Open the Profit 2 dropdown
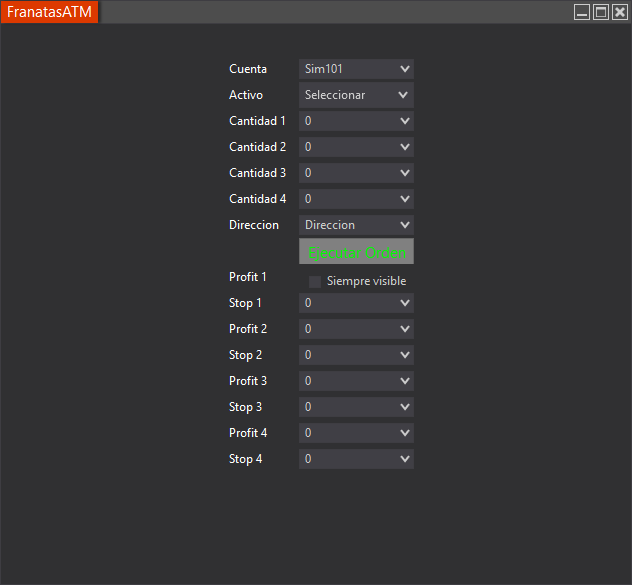The width and height of the screenshot is (632, 585). tap(356, 329)
